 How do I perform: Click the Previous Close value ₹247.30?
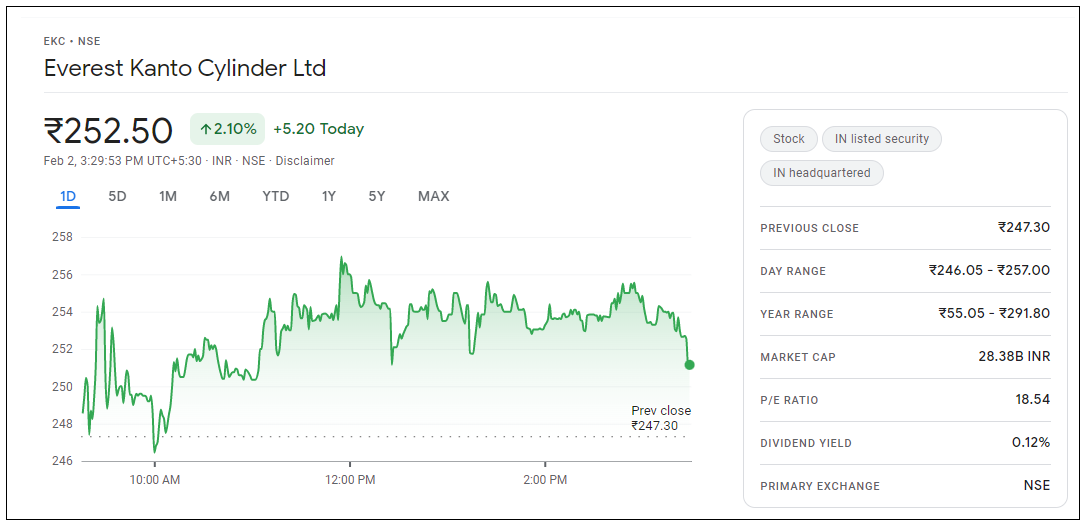click(1024, 227)
